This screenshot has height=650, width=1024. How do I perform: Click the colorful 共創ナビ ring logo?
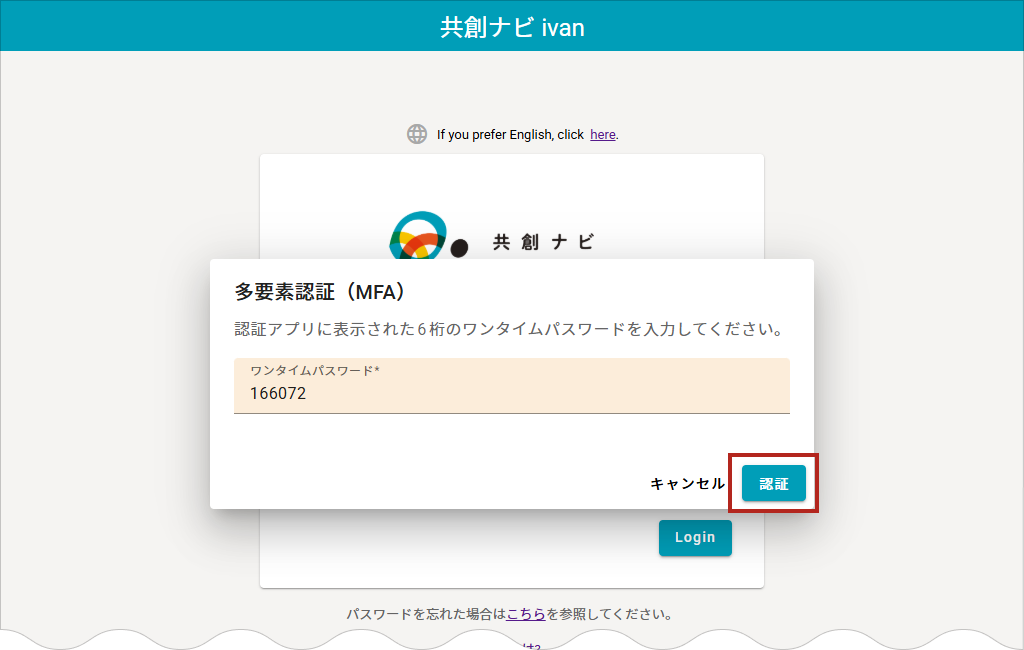pos(416,237)
